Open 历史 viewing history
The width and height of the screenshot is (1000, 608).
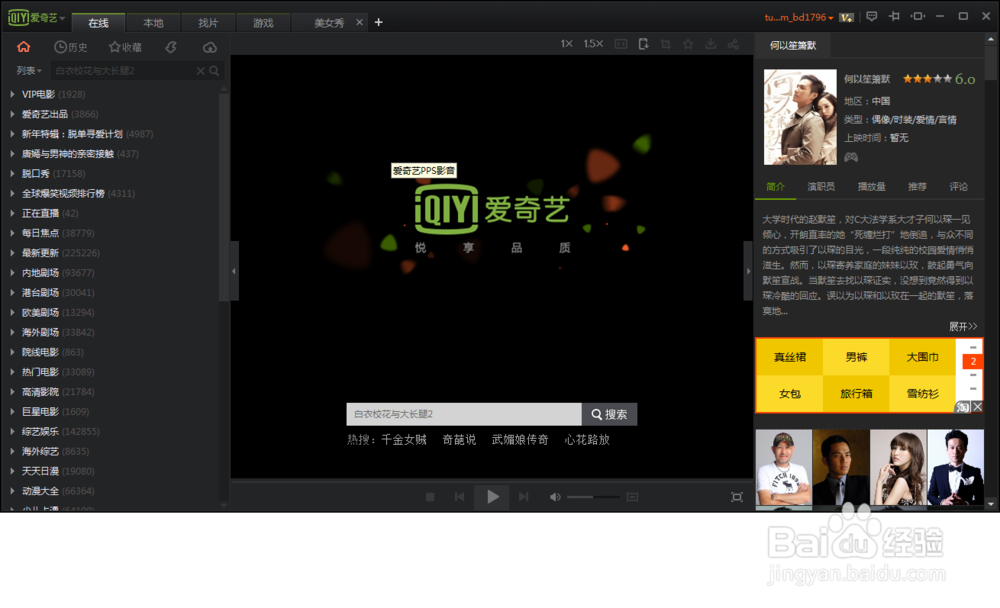pyautogui.click(x=71, y=47)
